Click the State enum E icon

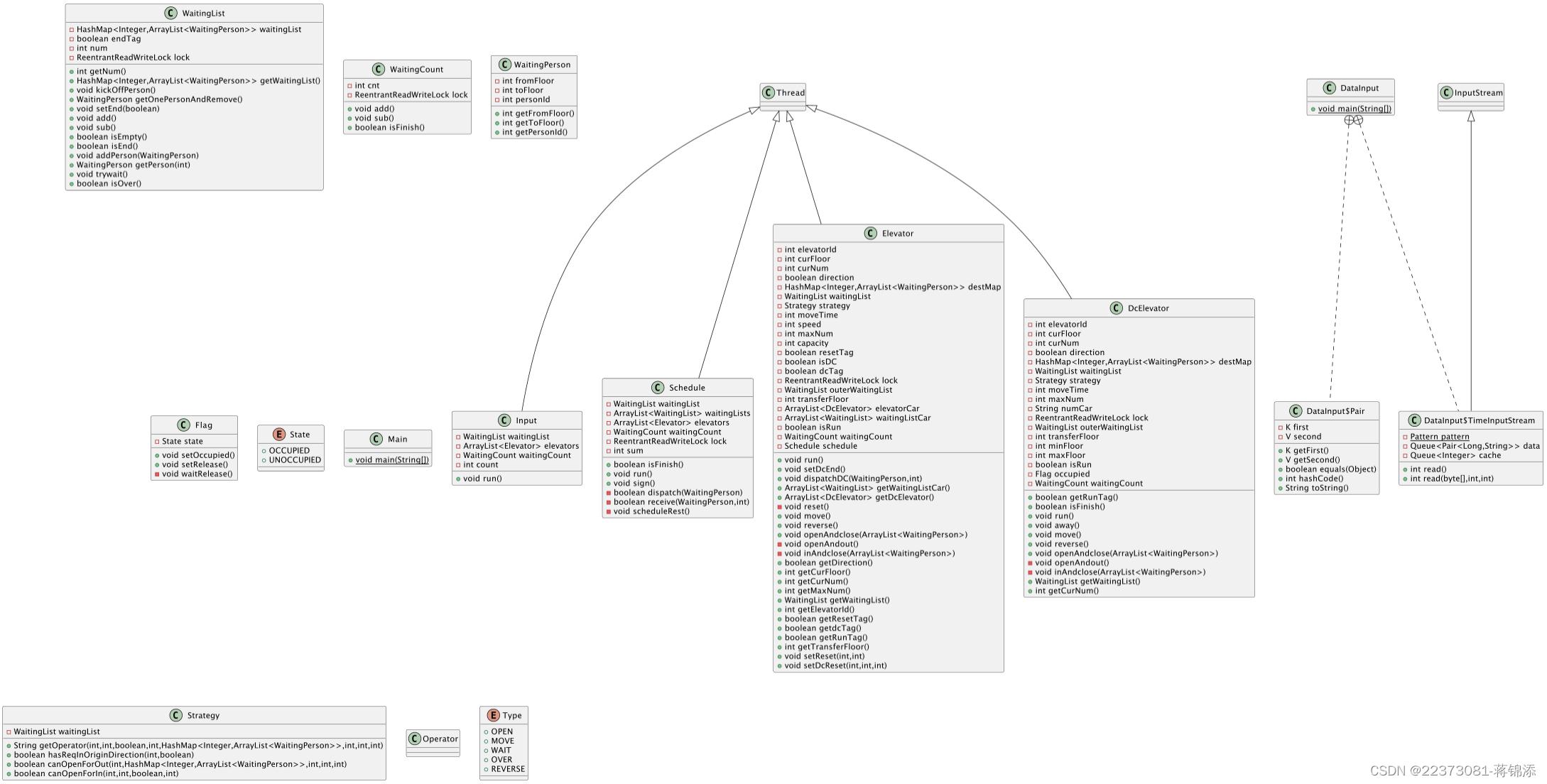[x=279, y=434]
